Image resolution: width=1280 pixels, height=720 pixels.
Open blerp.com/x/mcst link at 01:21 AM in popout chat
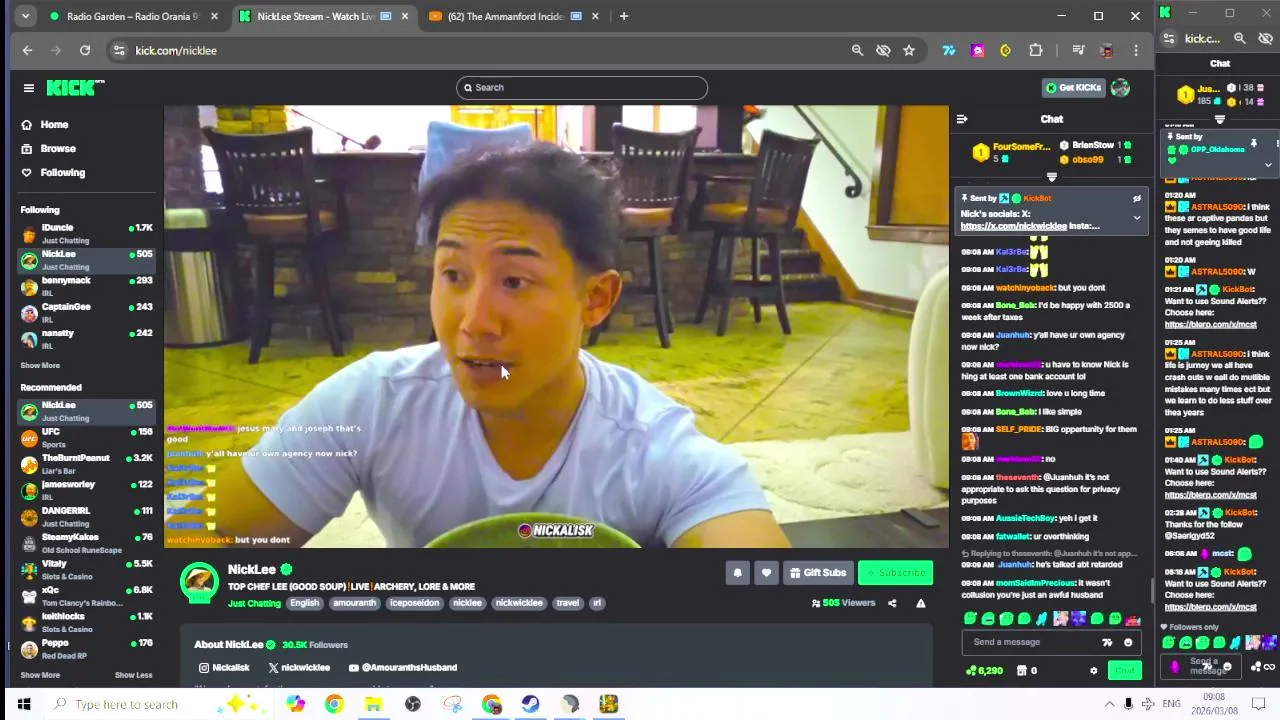click(x=1210, y=325)
